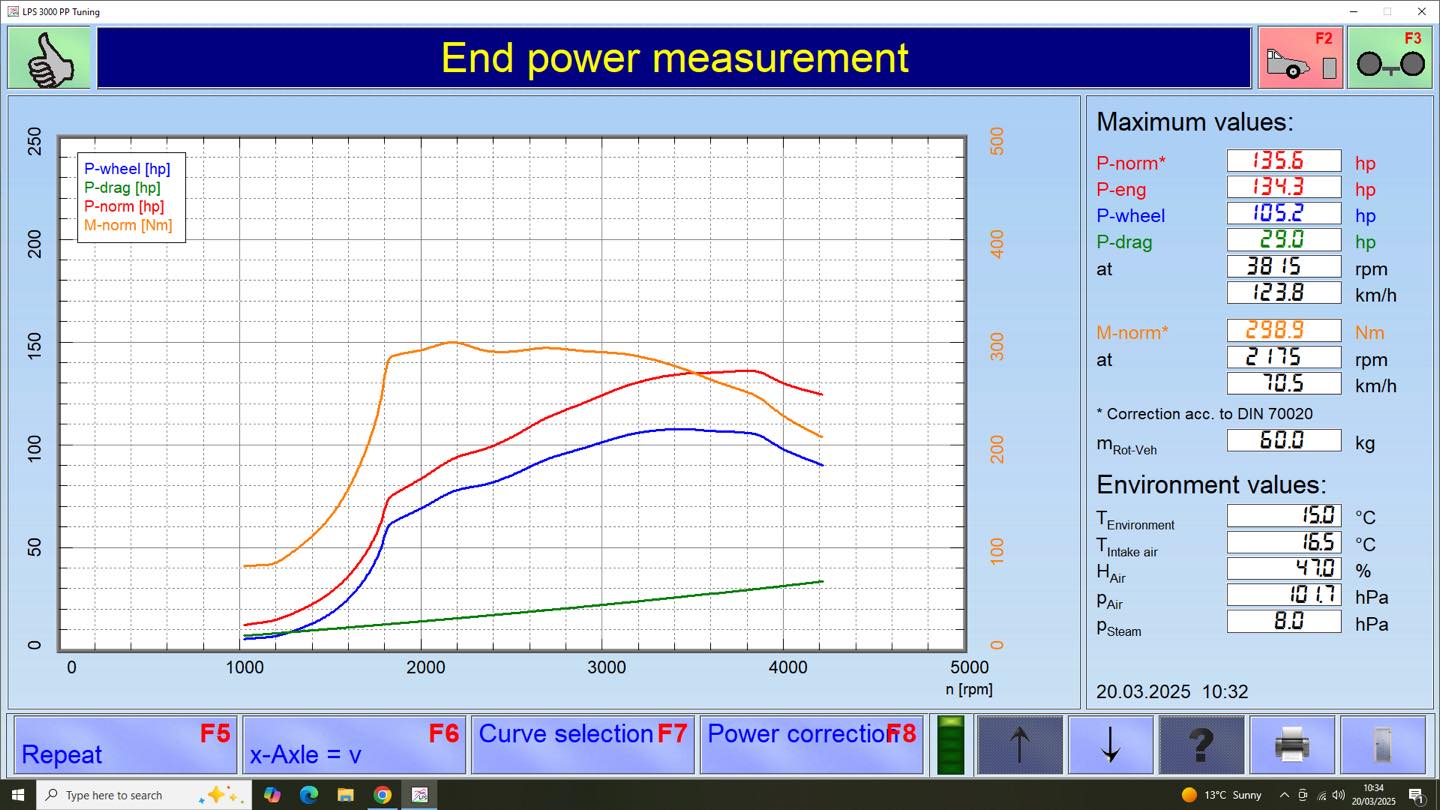Show hidden system tray icons
1440x810 pixels.
coord(1285,795)
